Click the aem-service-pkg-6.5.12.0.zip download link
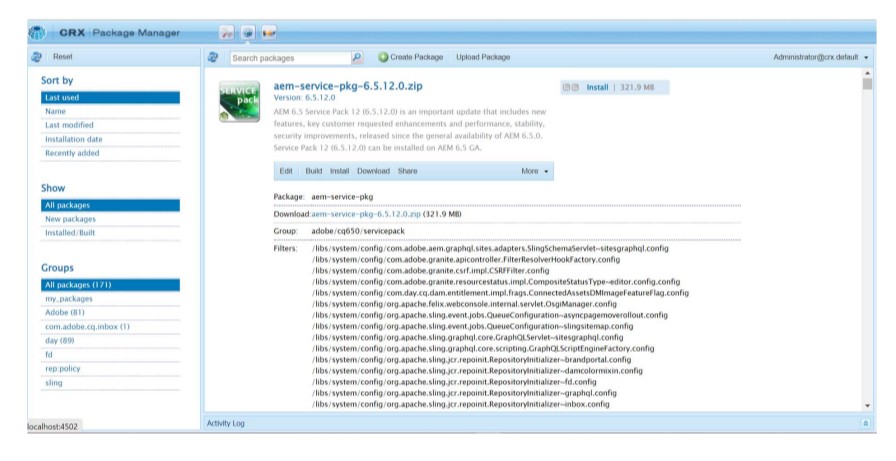This screenshot has width=896, height=461. pyautogui.click(x=366, y=214)
